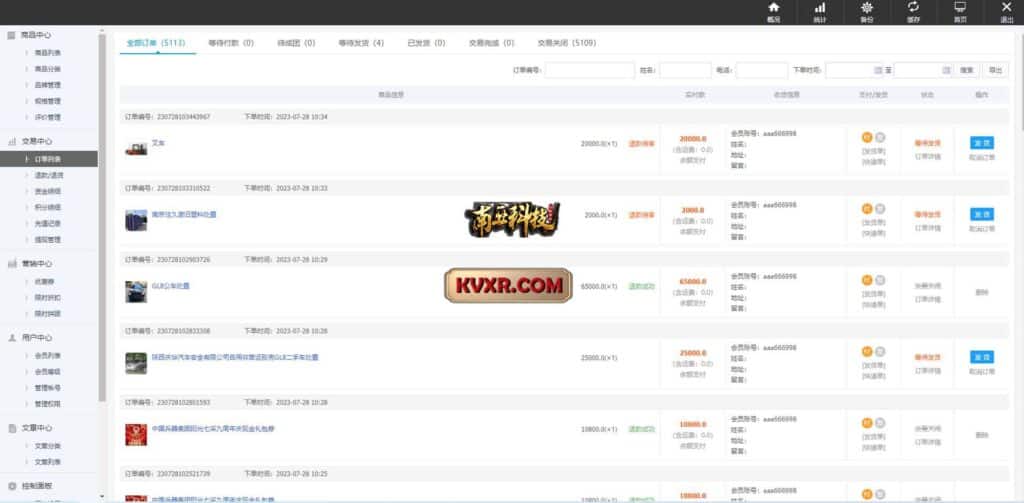Click gray shipping icon in the 25000.0 order
Viewport: 1024px width, 503px height.
pos(880,351)
